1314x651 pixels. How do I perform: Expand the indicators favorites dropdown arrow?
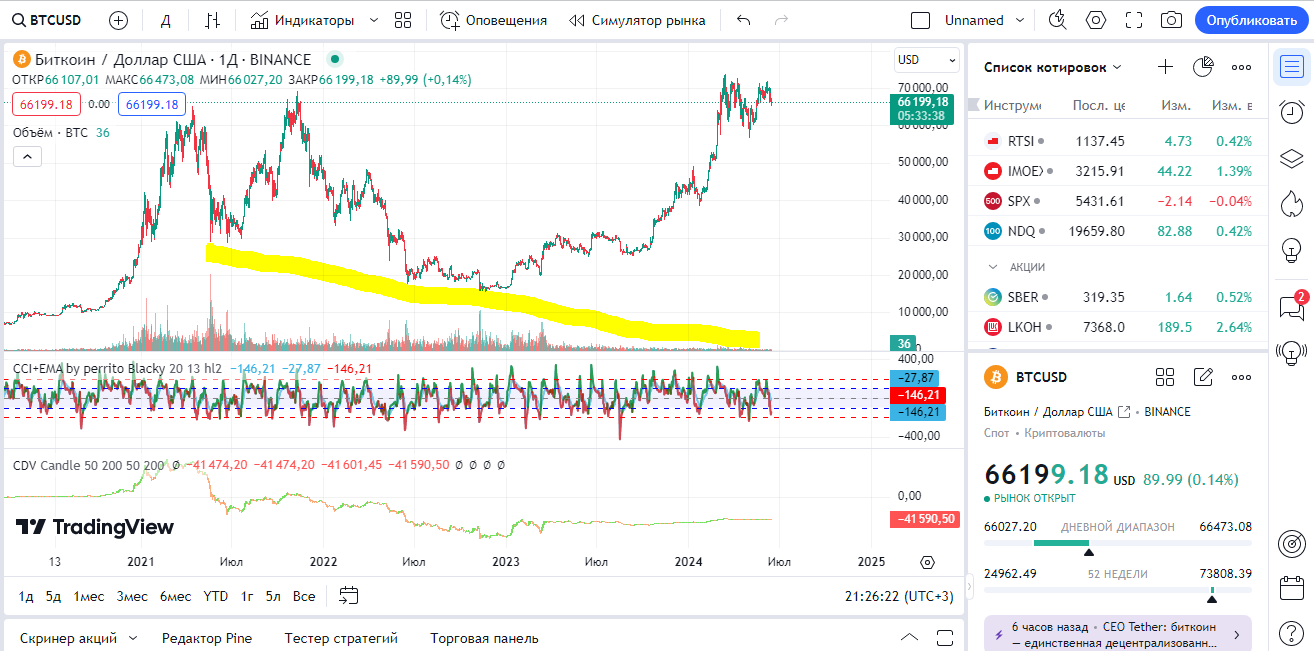point(374,20)
